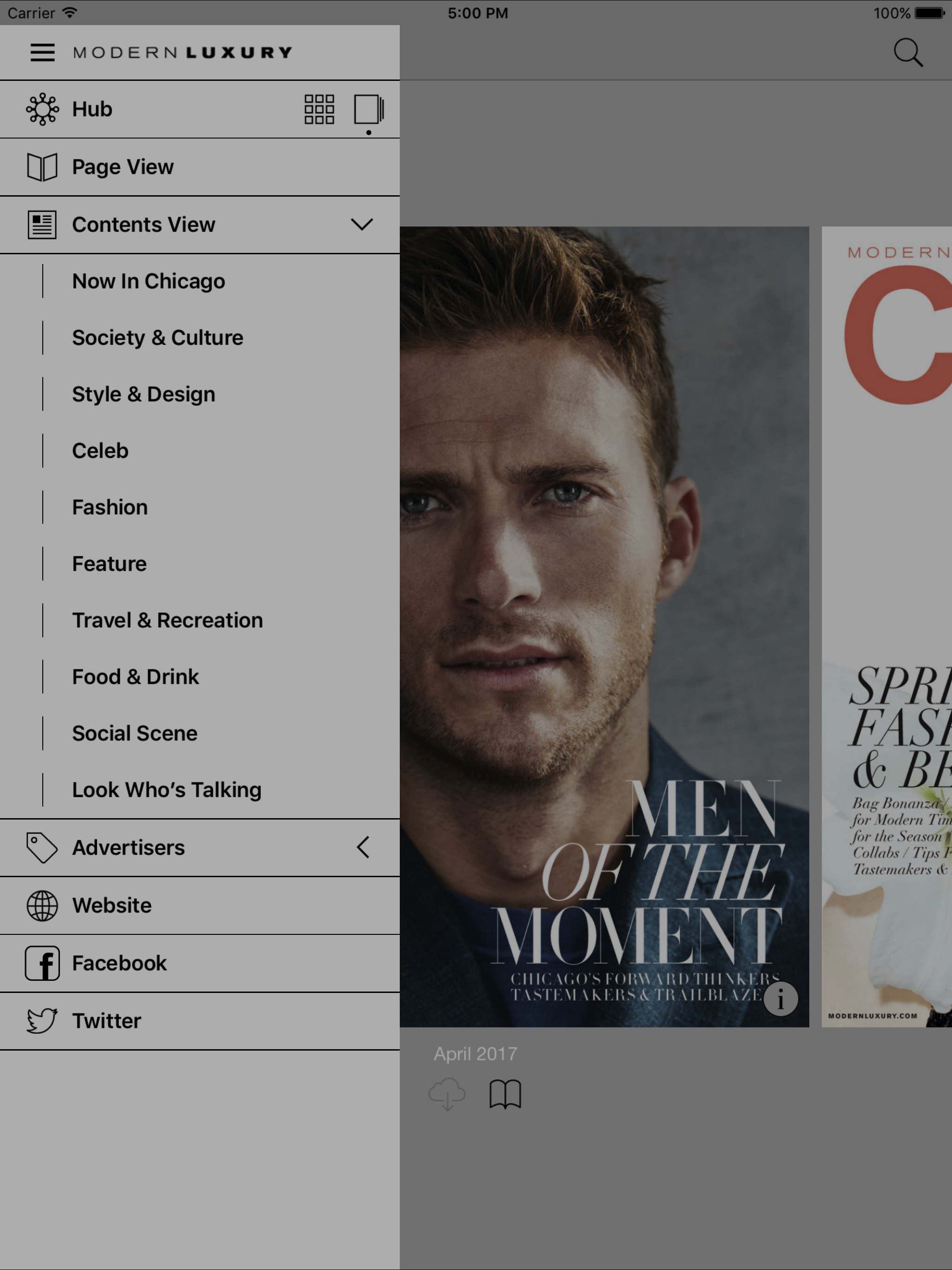Tap the Hub gear icon

[42, 109]
